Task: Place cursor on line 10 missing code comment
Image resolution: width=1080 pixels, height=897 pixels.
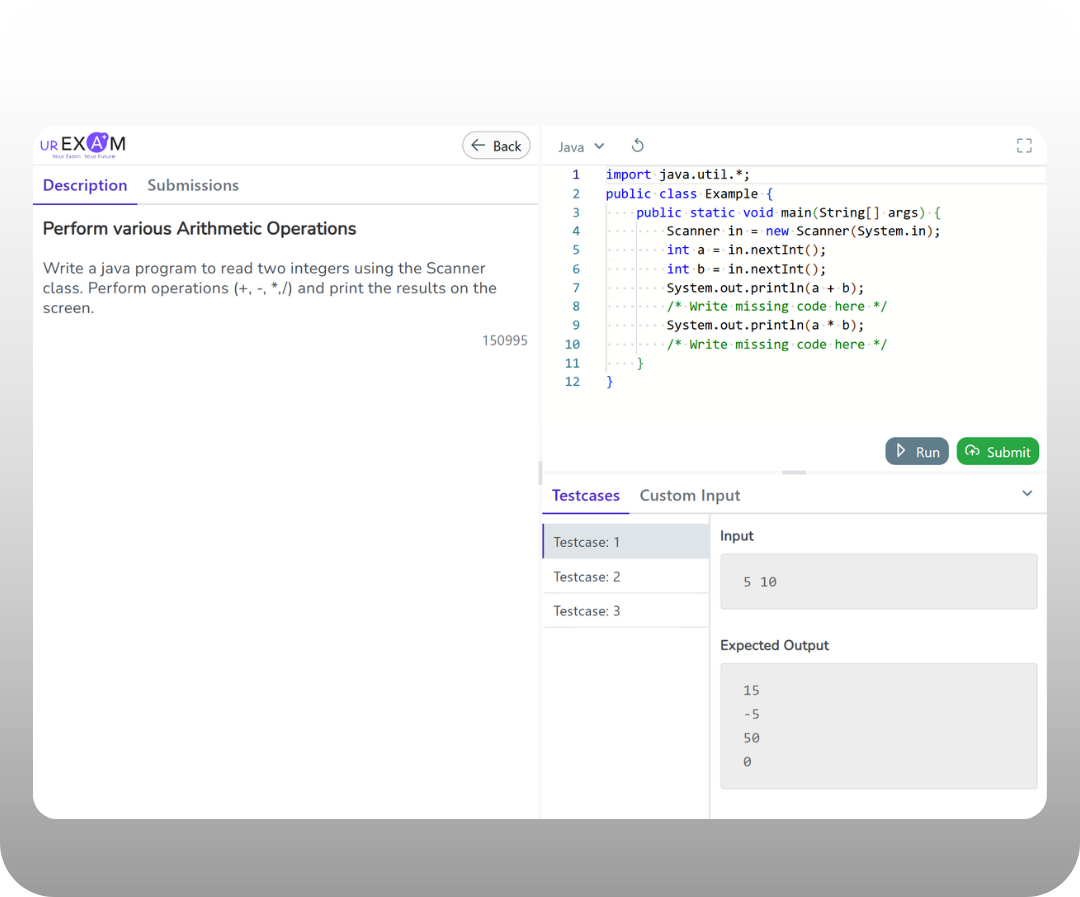Action: coord(777,345)
